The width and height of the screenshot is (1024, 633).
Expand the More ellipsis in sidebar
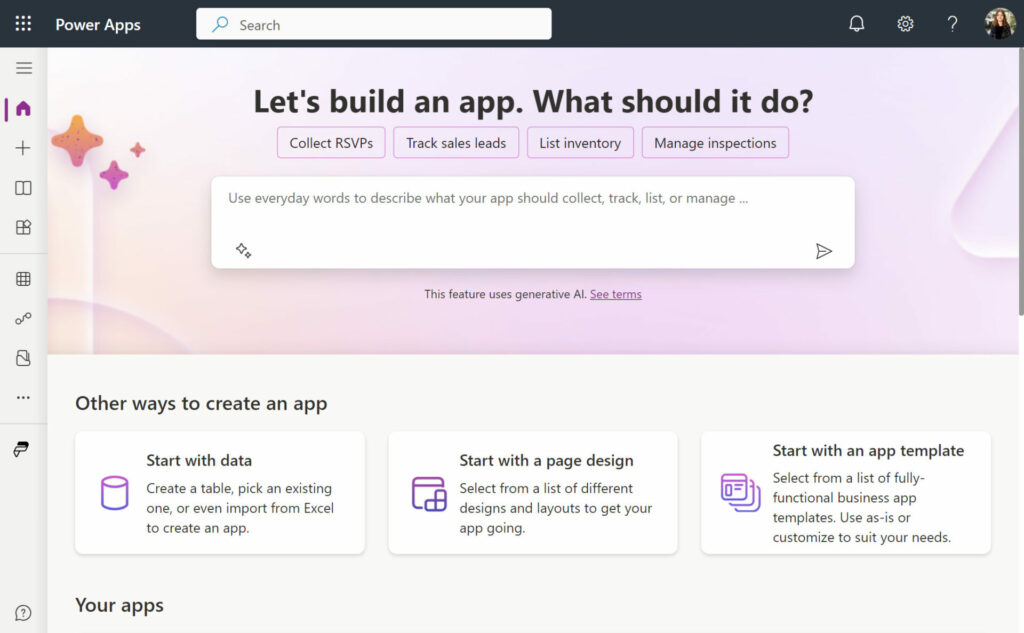(24, 397)
